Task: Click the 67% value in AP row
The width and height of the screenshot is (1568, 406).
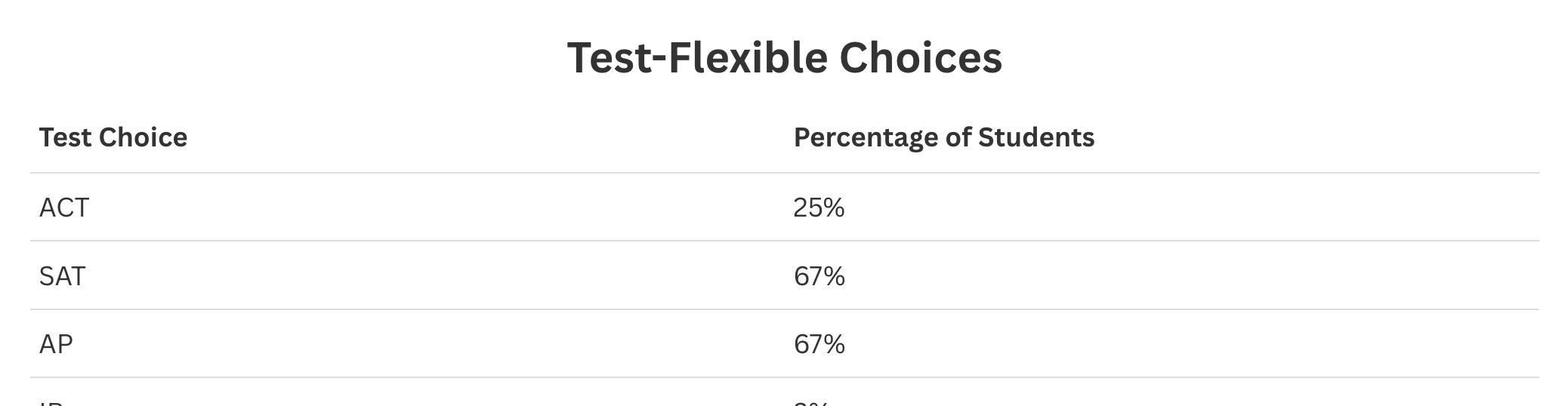Action: coord(819,344)
